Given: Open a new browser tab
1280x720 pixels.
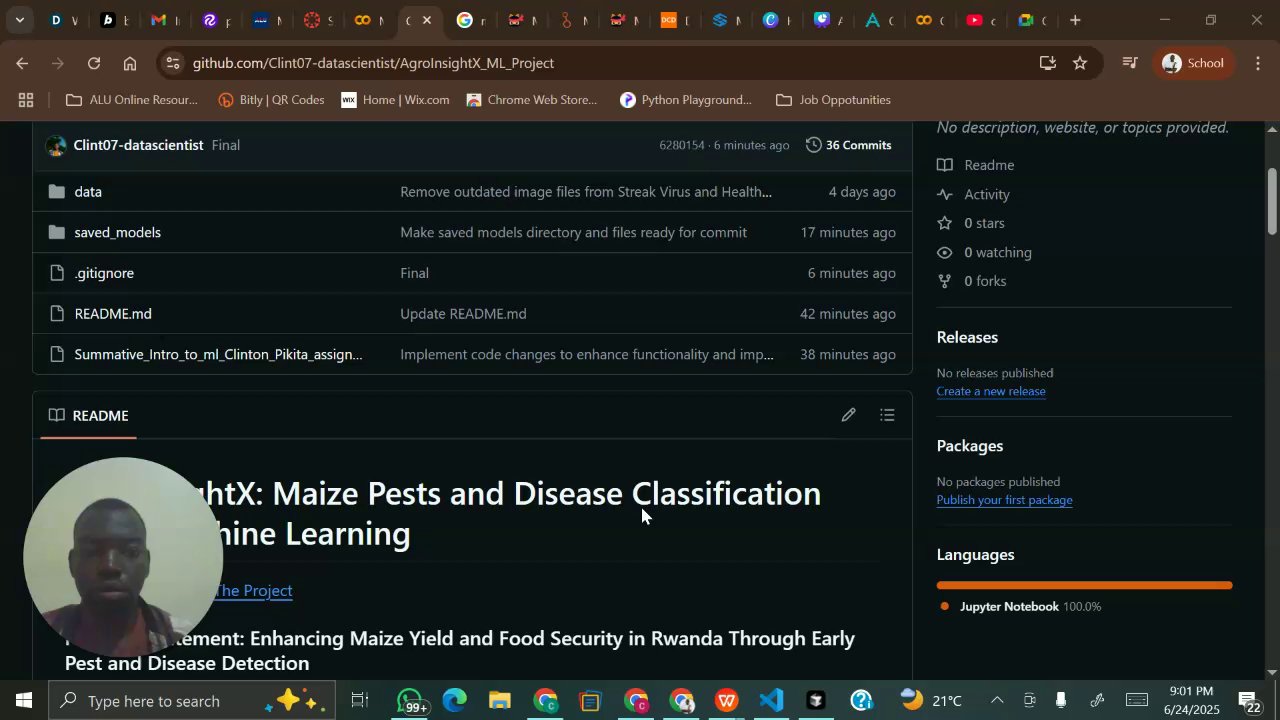Looking at the screenshot, I should (x=1075, y=20).
